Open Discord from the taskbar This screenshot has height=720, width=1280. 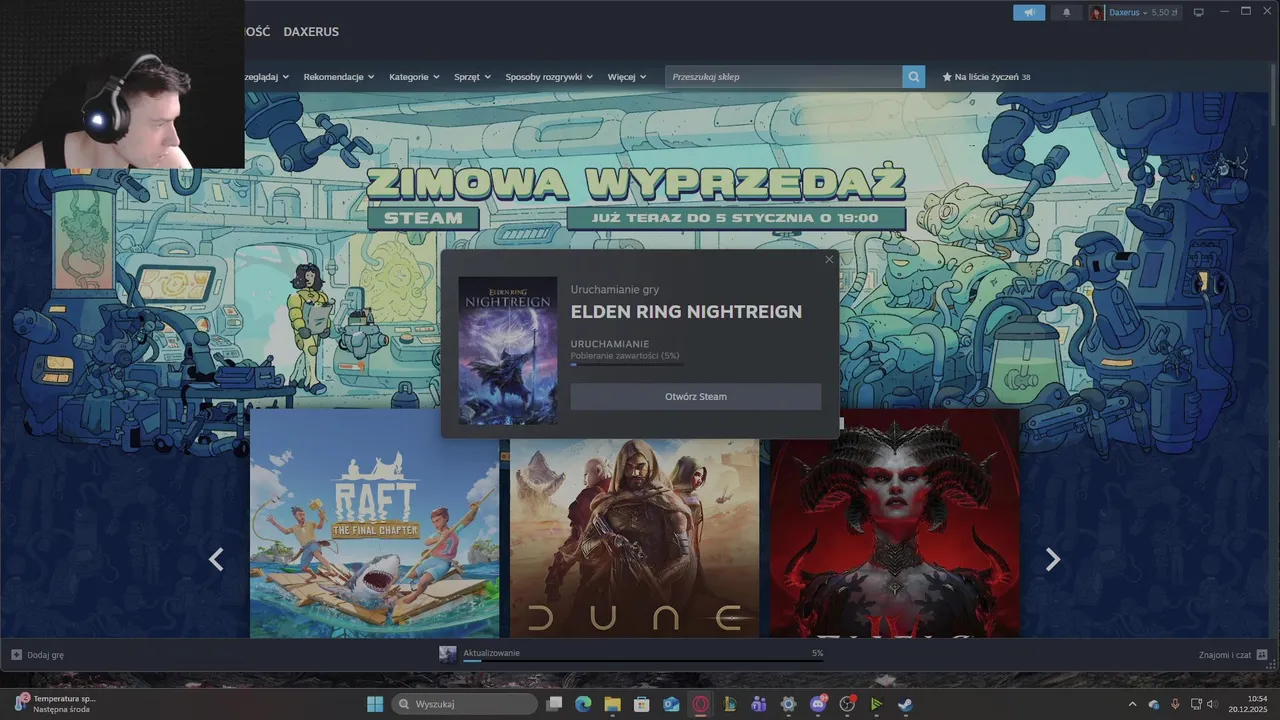[818, 704]
